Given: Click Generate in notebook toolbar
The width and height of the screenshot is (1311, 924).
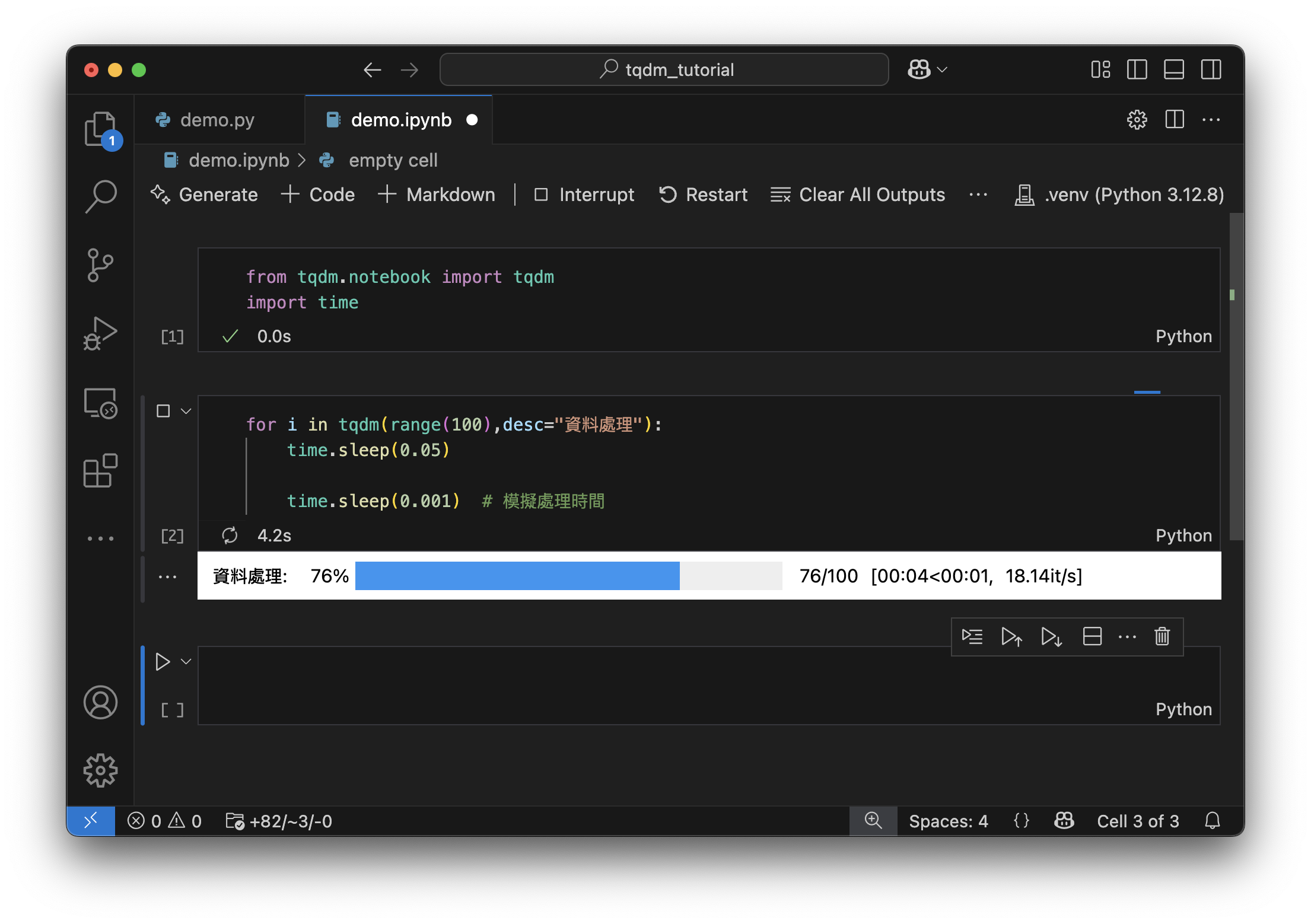Looking at the screenshot, I should pyautogui.click(x=204, y=195).
